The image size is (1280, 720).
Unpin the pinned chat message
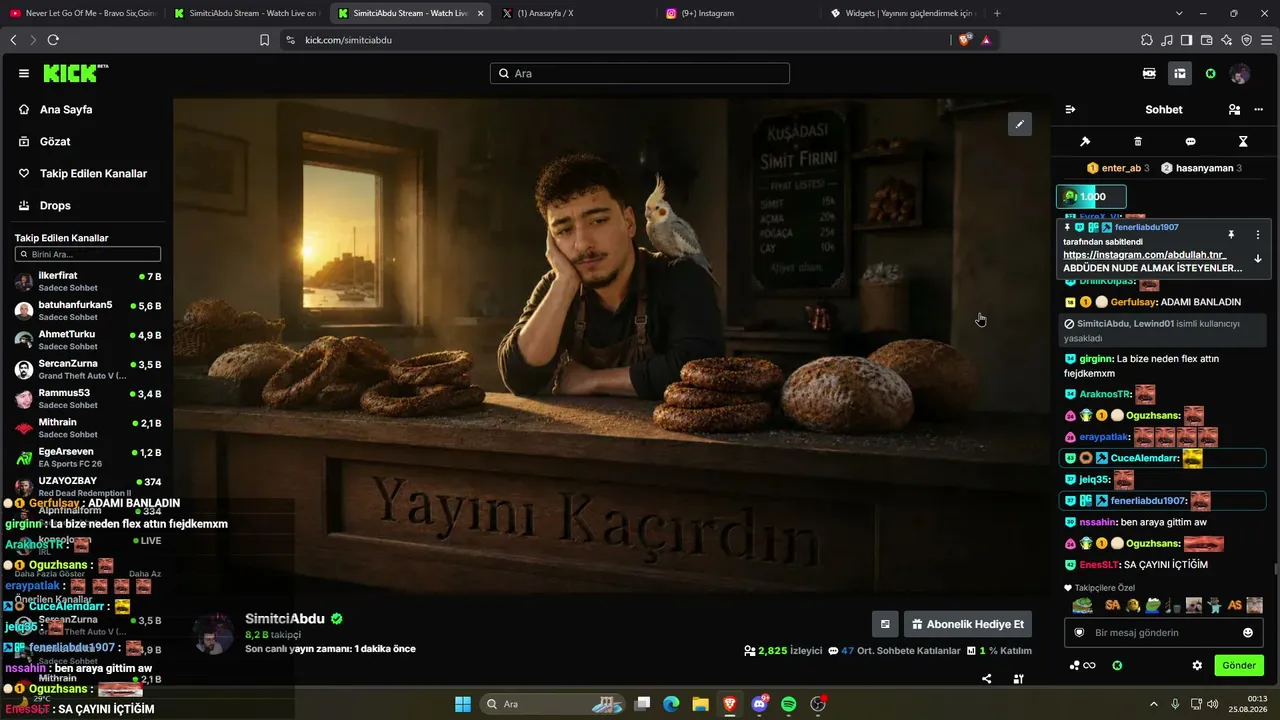(x=1231, y=235)
